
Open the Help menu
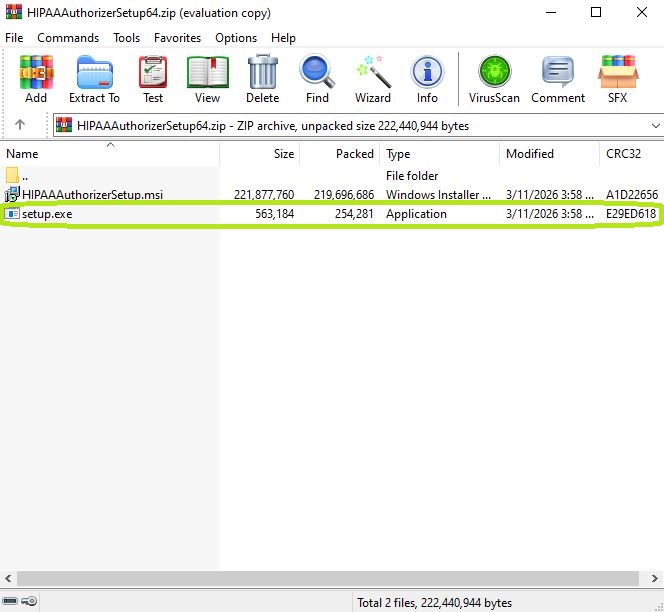(x=283, y=38)
